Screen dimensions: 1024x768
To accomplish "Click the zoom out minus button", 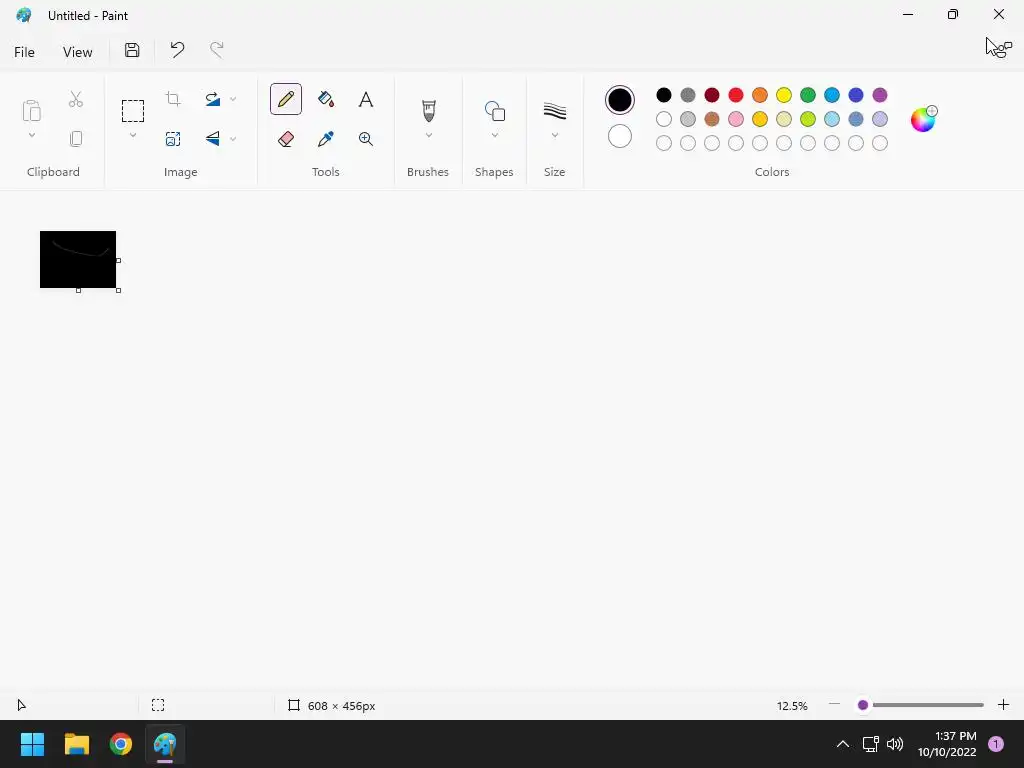I will tap(834, 705).
